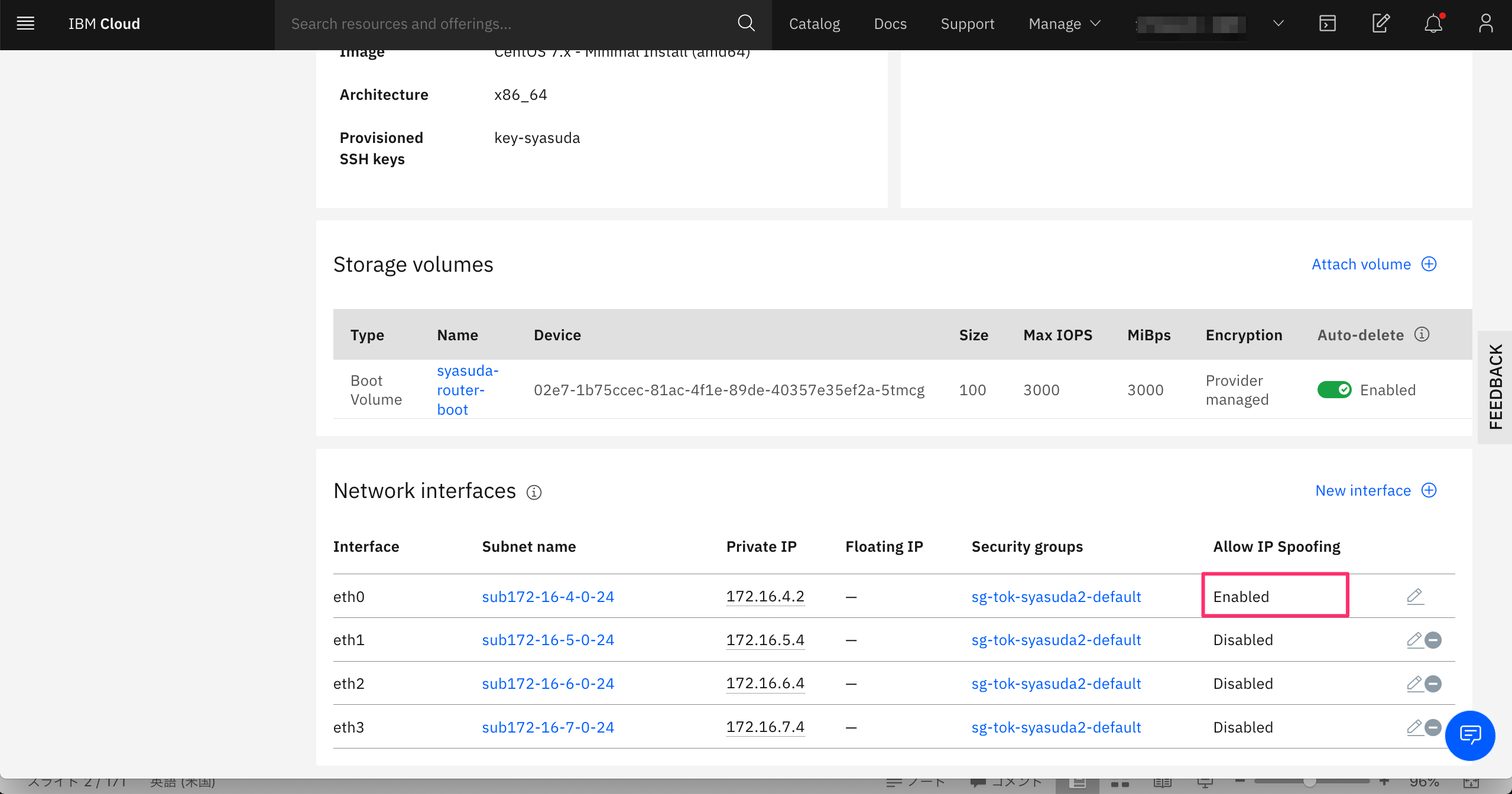This screenshot has width=1512, height=794.
Task: Open the cost estimator icon
Action: point(1380,24)
